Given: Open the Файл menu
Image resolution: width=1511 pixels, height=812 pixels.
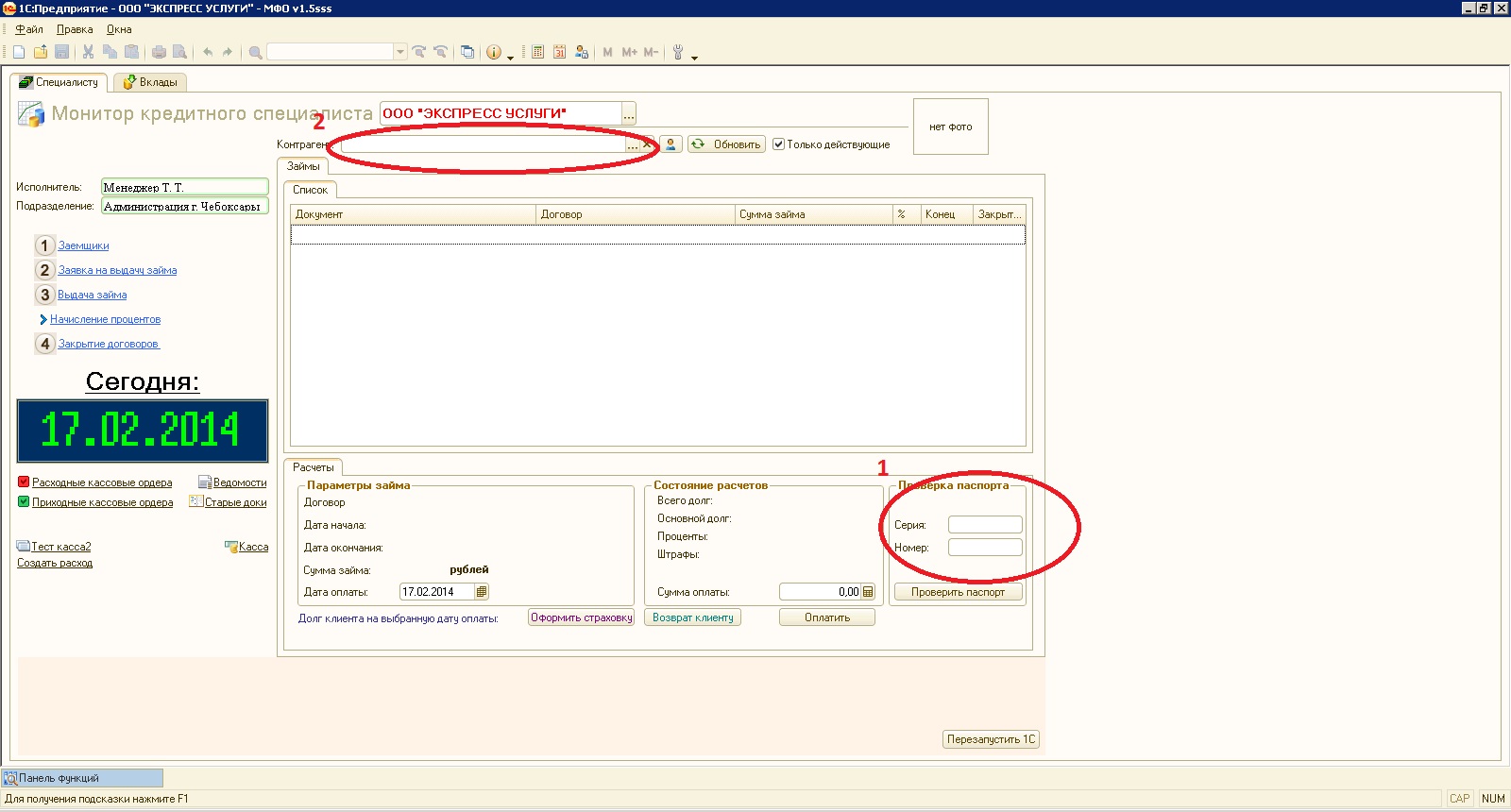Looking at the screenshot, I should pyautogui.click(x=29, y=29).
